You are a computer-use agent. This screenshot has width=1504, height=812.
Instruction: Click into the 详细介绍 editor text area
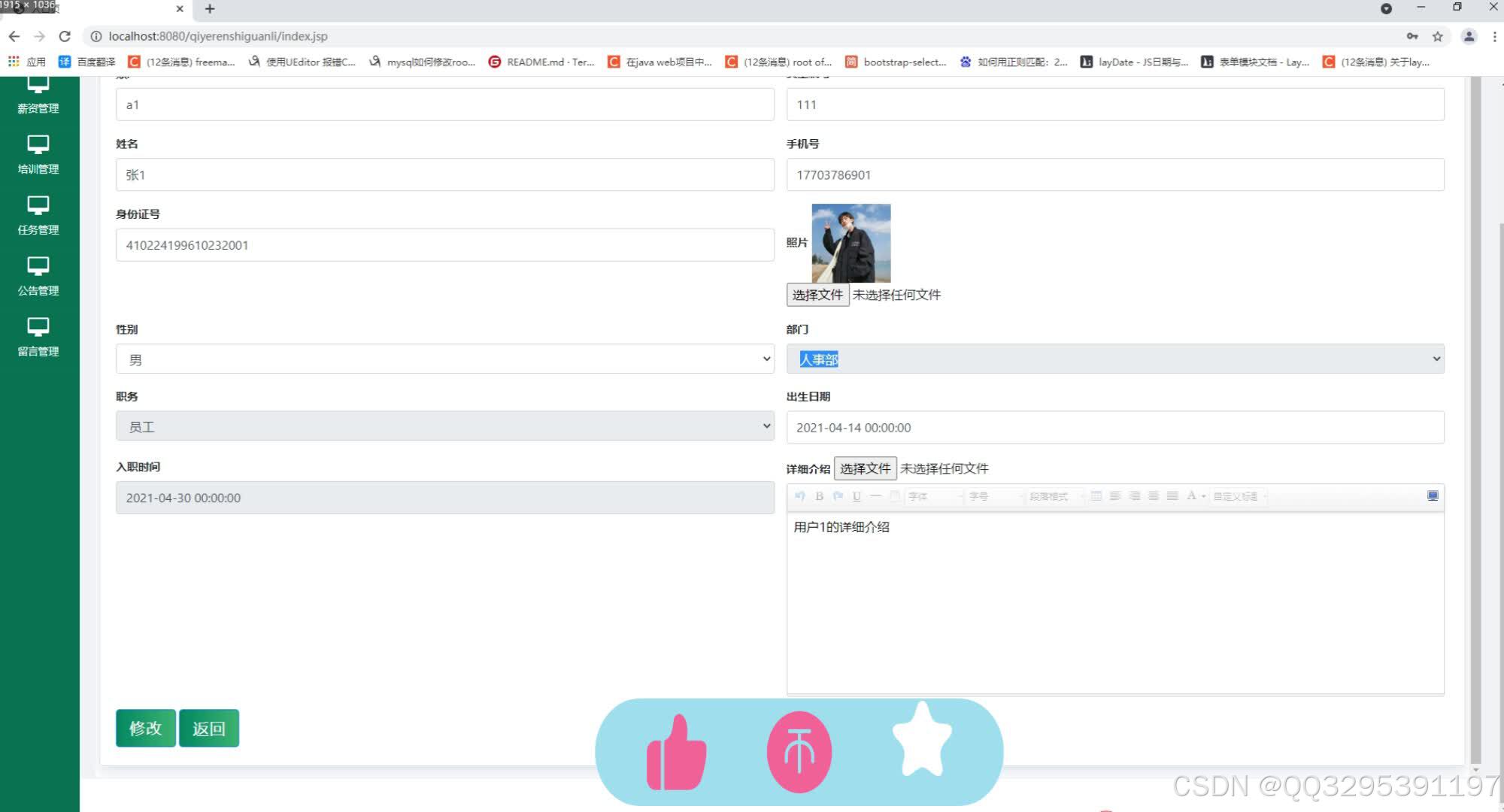(1115, 603)
